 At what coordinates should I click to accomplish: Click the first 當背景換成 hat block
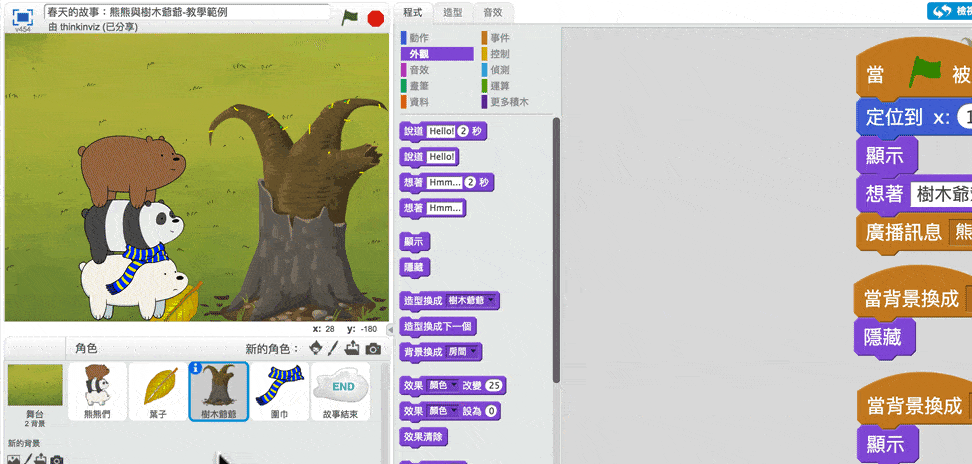pos(914,294)
